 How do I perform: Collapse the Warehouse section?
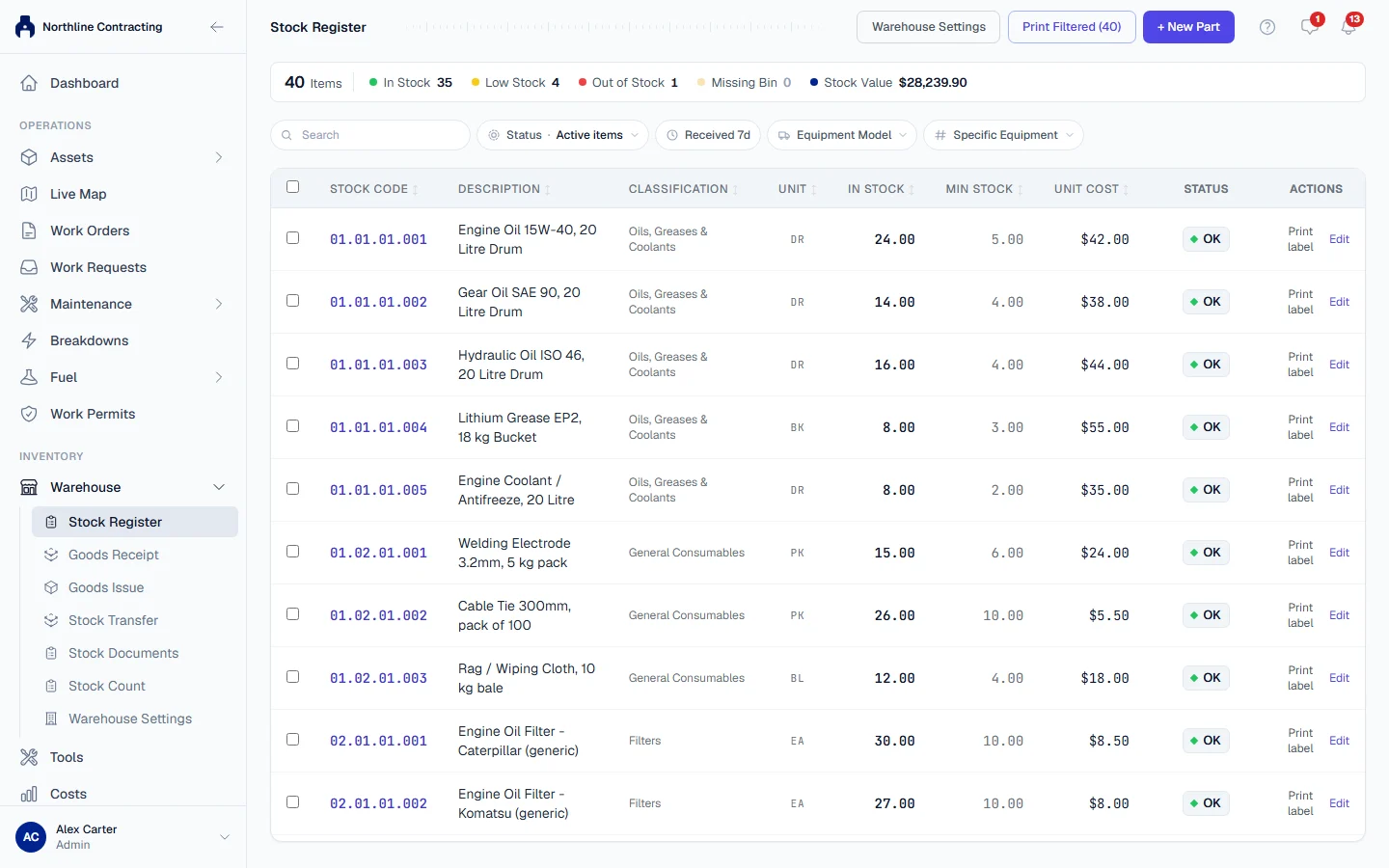219,487
